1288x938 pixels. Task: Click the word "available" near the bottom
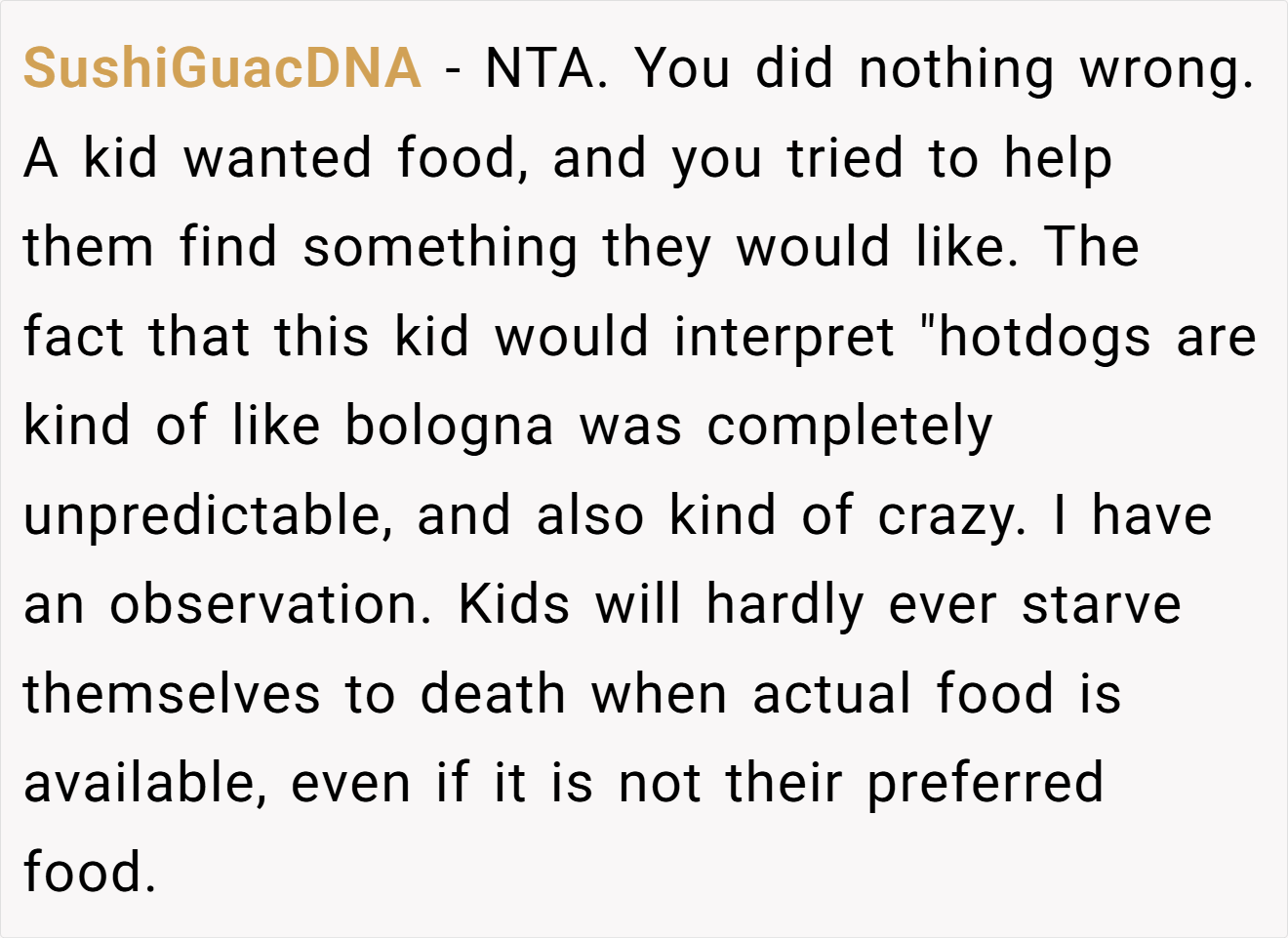point(138,784)
